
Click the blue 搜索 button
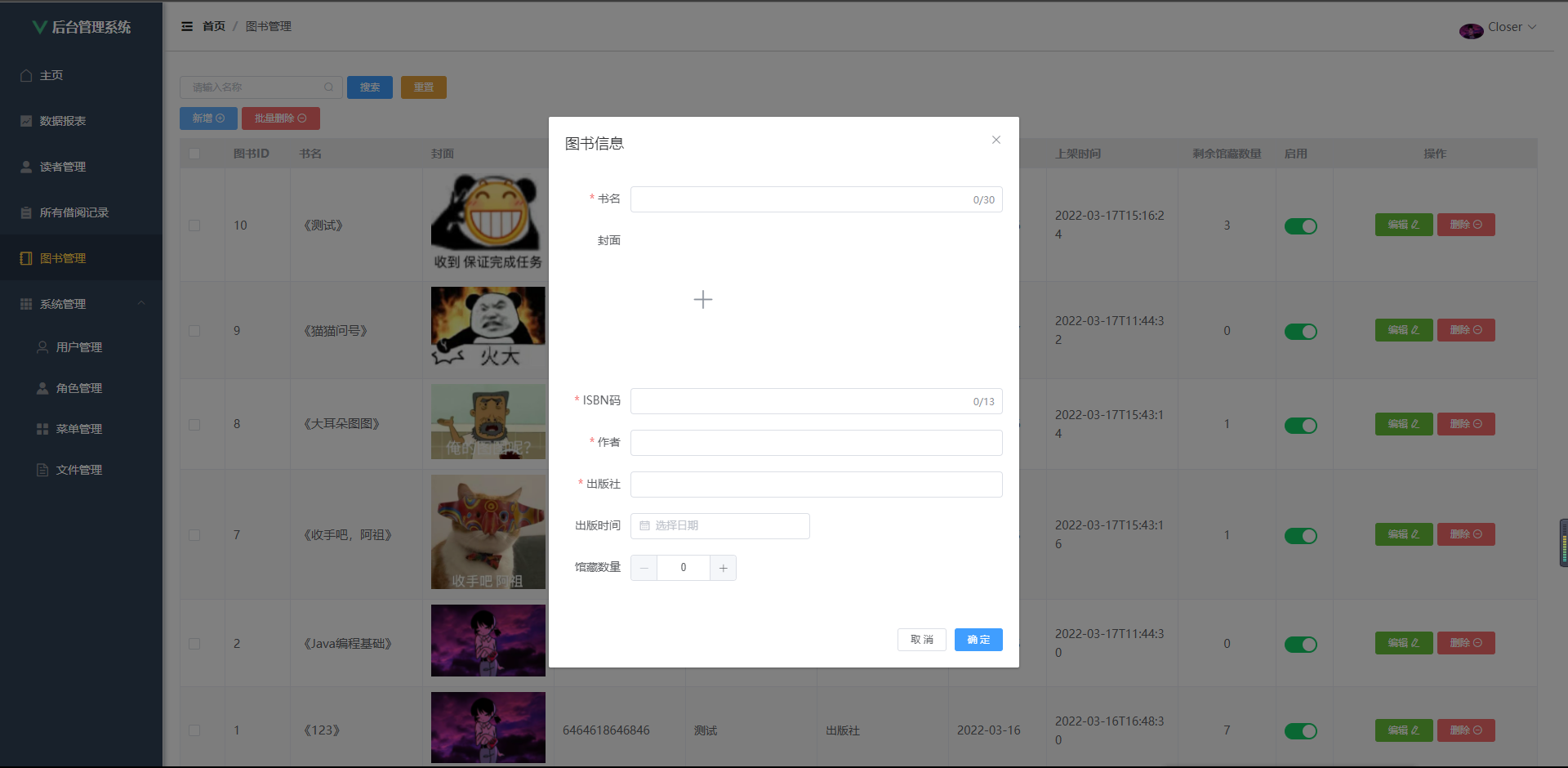[x=370, y=87]
